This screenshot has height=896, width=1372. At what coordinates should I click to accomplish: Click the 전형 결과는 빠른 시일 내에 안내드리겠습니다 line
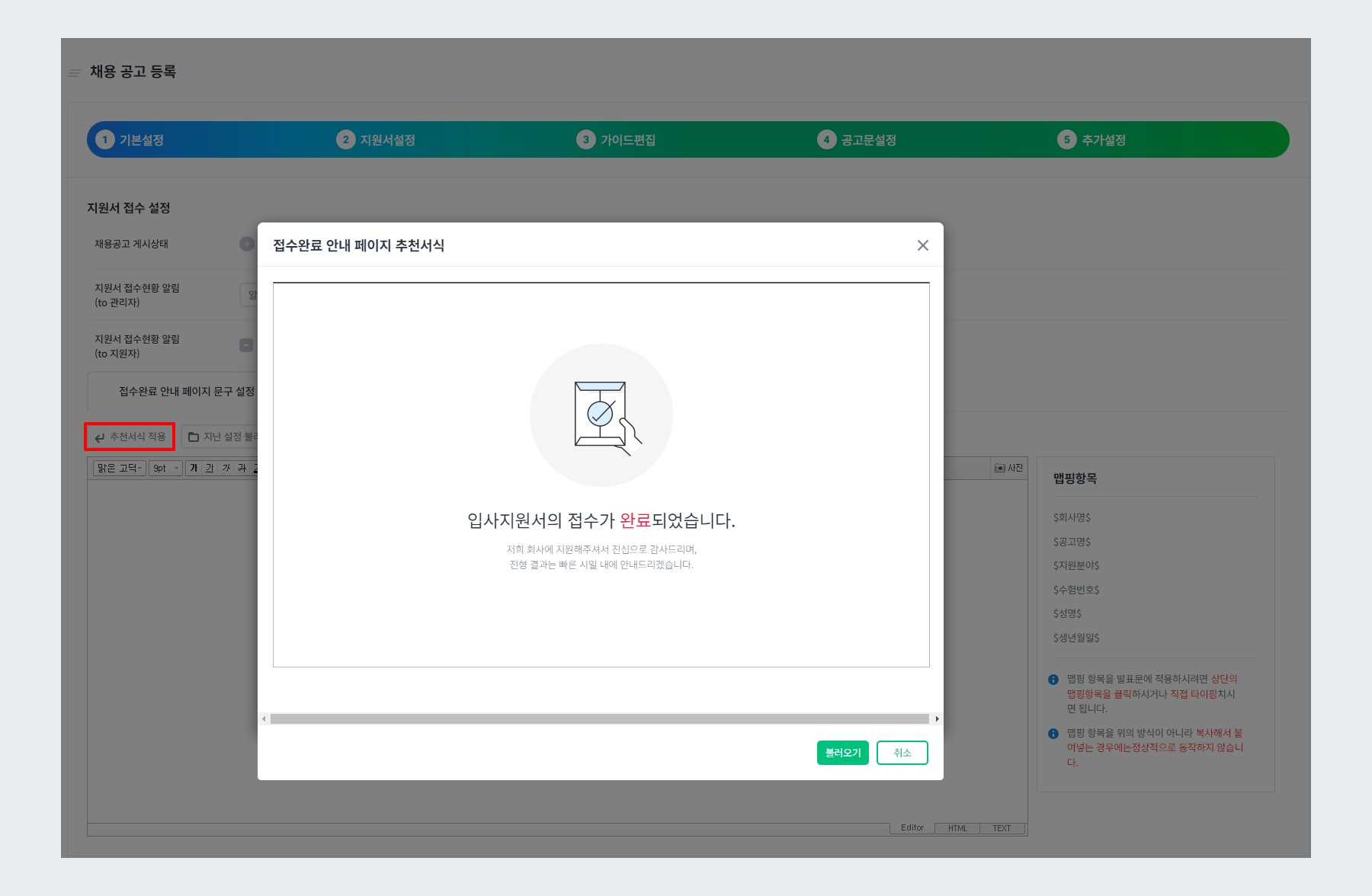tap(601, 565)
